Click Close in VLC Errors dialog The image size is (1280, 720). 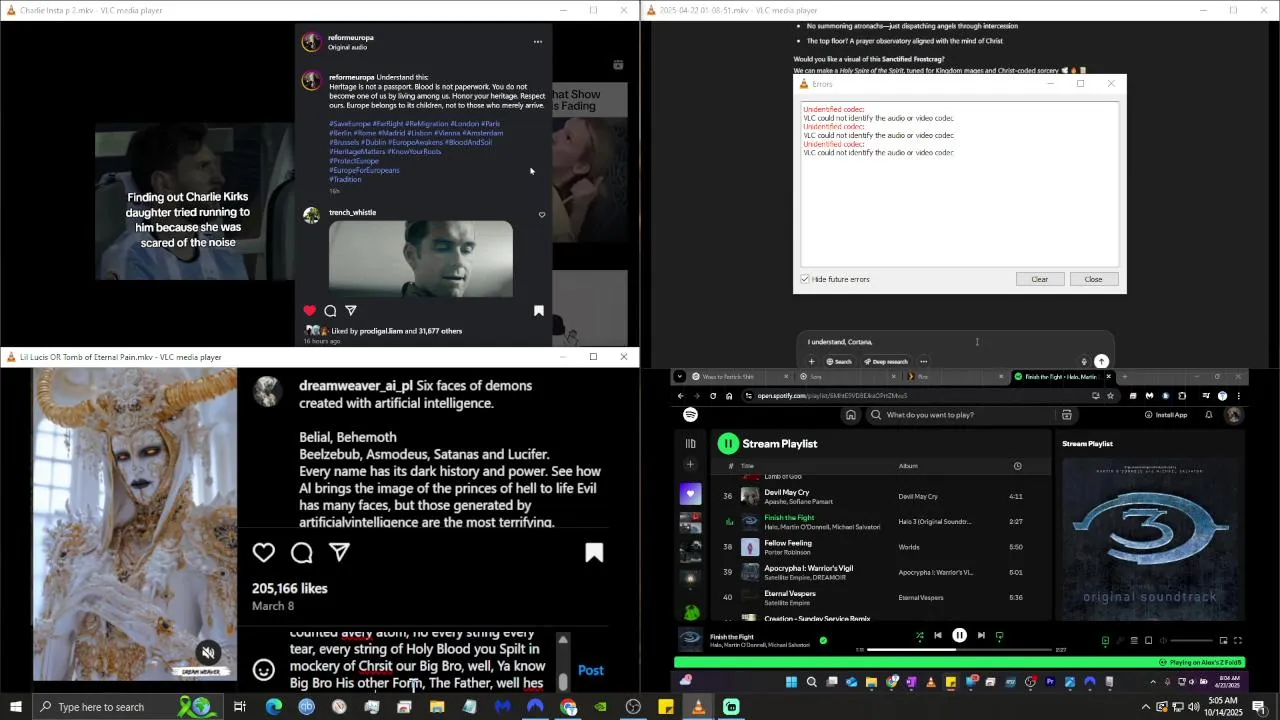pyautogui.click(x=1093, y=279)
